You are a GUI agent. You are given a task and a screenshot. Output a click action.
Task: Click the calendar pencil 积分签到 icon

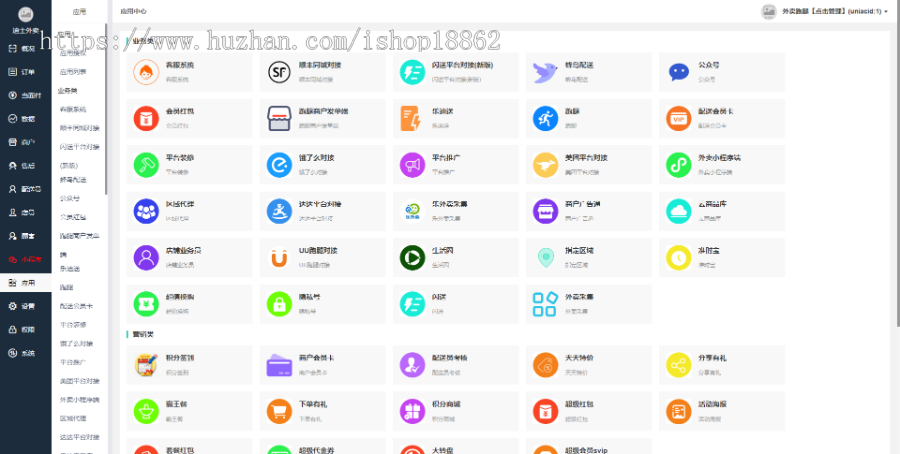point(146,365)
